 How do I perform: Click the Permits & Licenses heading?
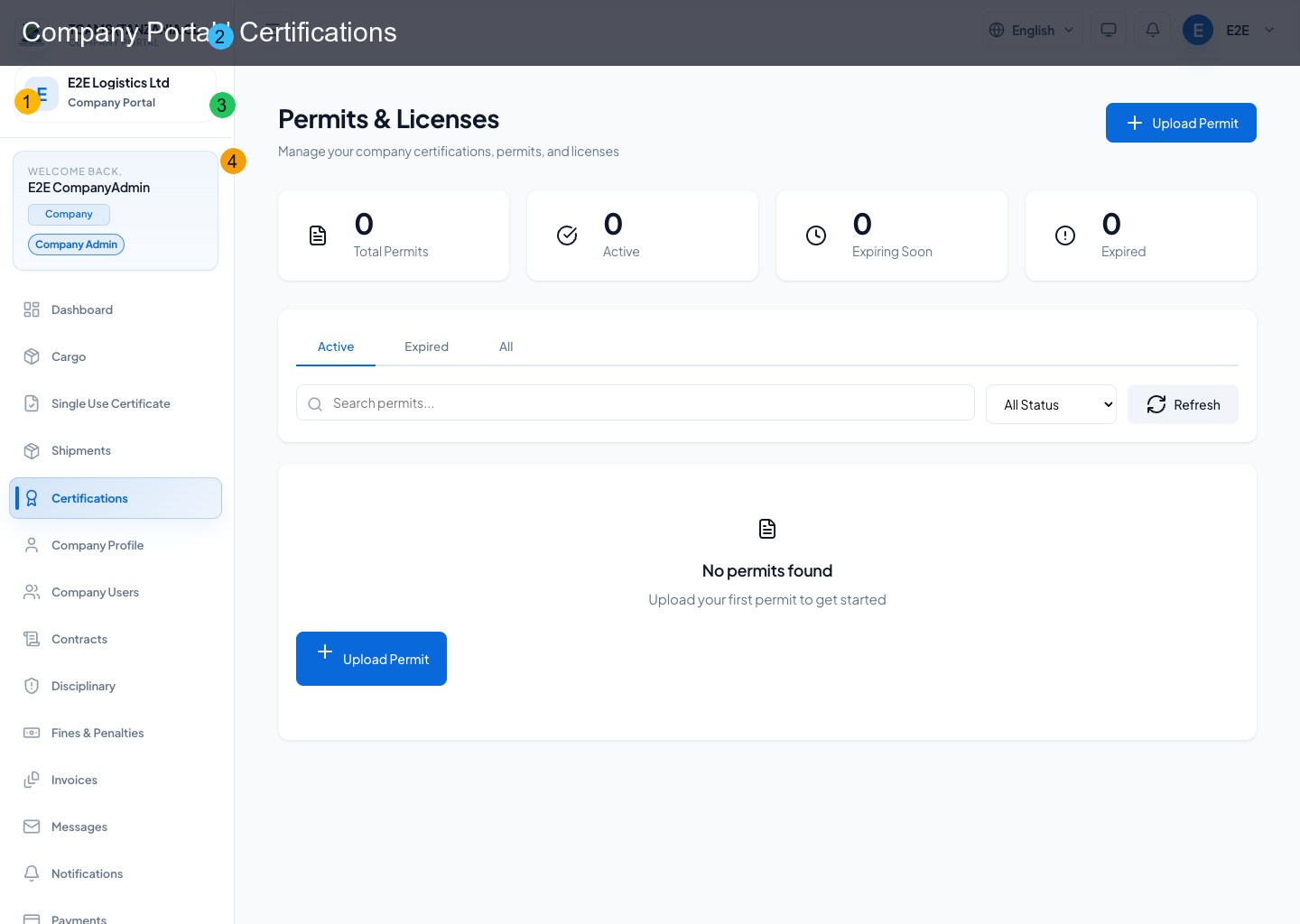point(388,119)
